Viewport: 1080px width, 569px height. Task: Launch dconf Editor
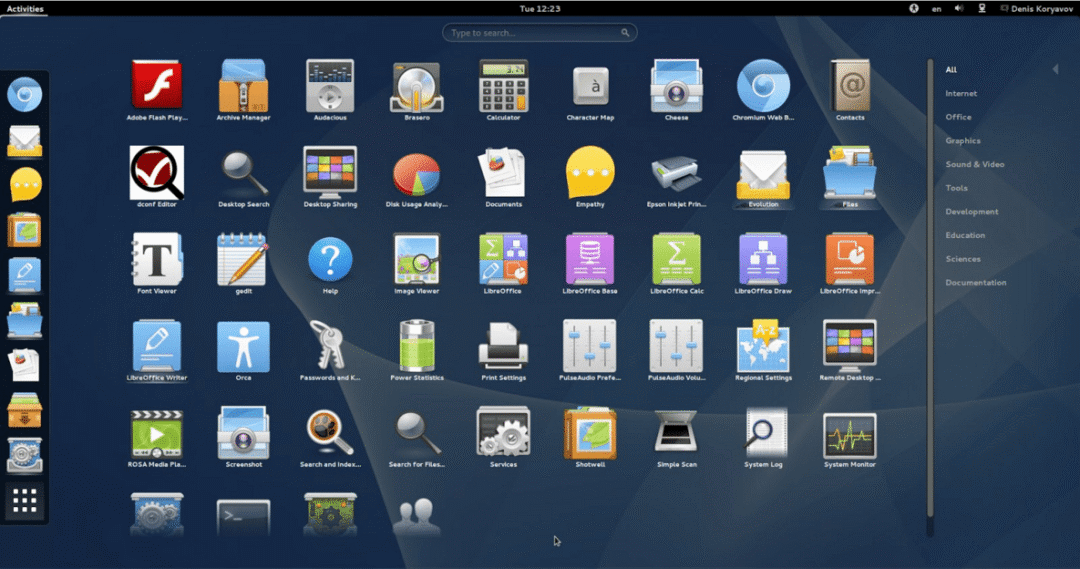tap(157, 177)
